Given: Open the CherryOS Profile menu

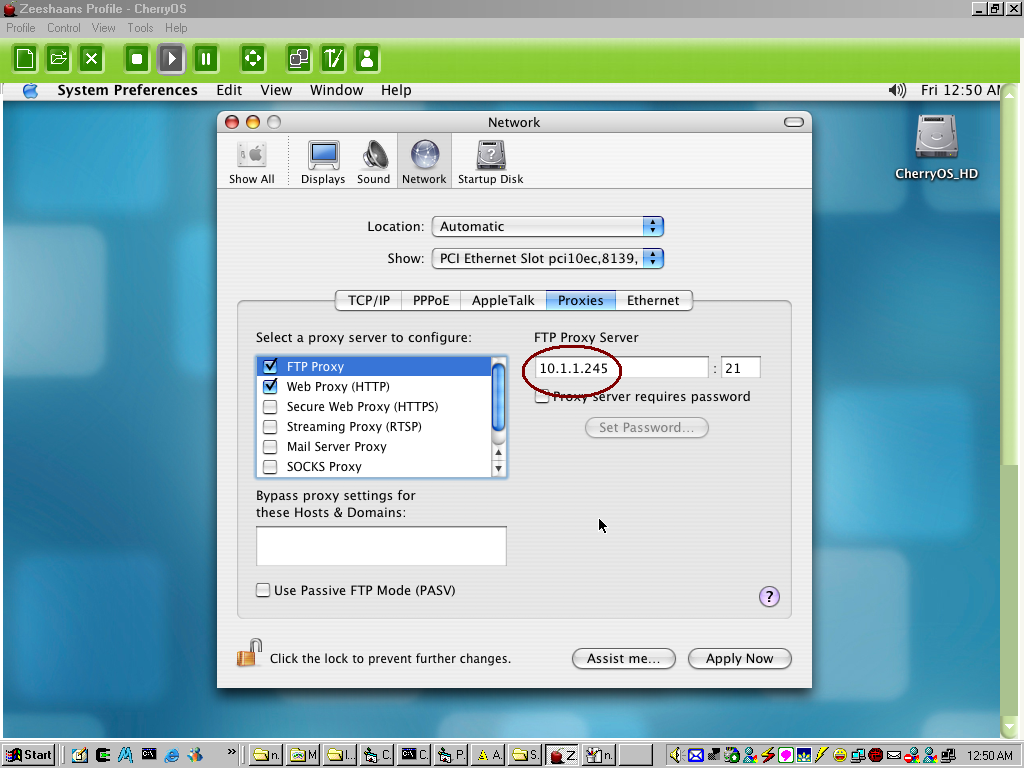Looking at the screenshot, I should (21, 28).
